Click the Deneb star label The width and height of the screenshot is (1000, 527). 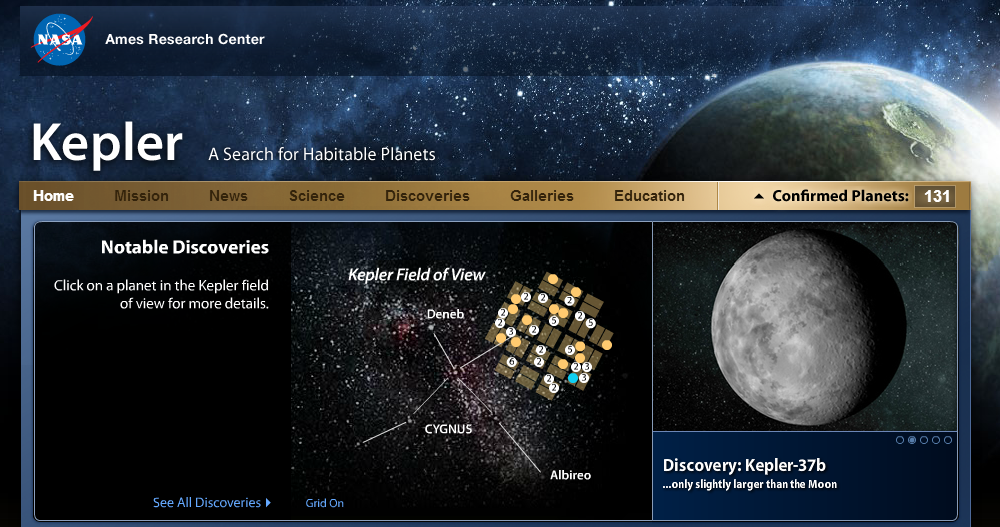[x=445, y=314]
